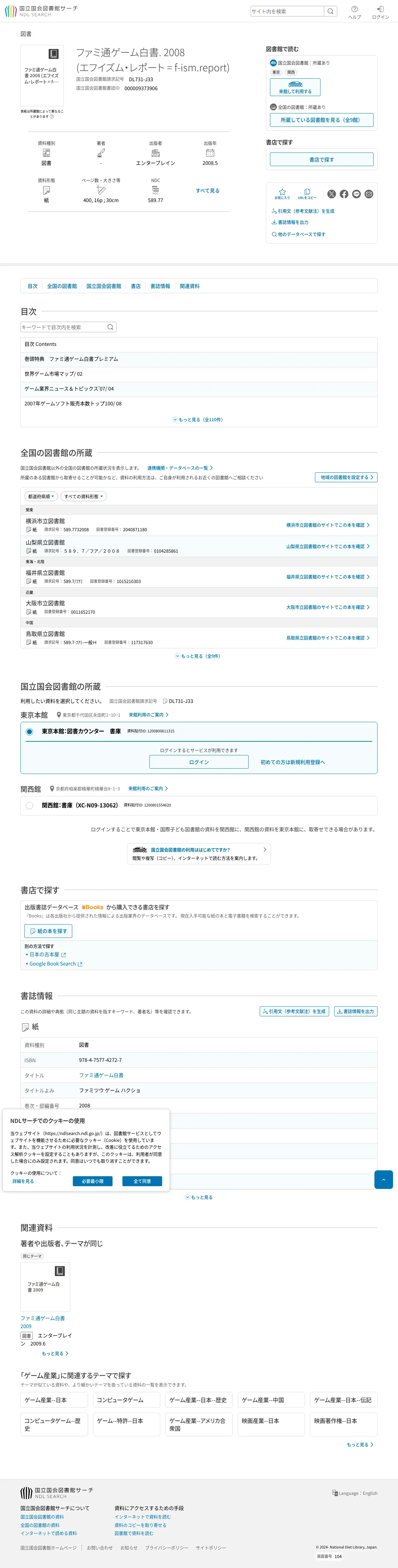Copy URL with the URLをコピー icon
This screenshot has height=1568, width=398.
(307, 194)
